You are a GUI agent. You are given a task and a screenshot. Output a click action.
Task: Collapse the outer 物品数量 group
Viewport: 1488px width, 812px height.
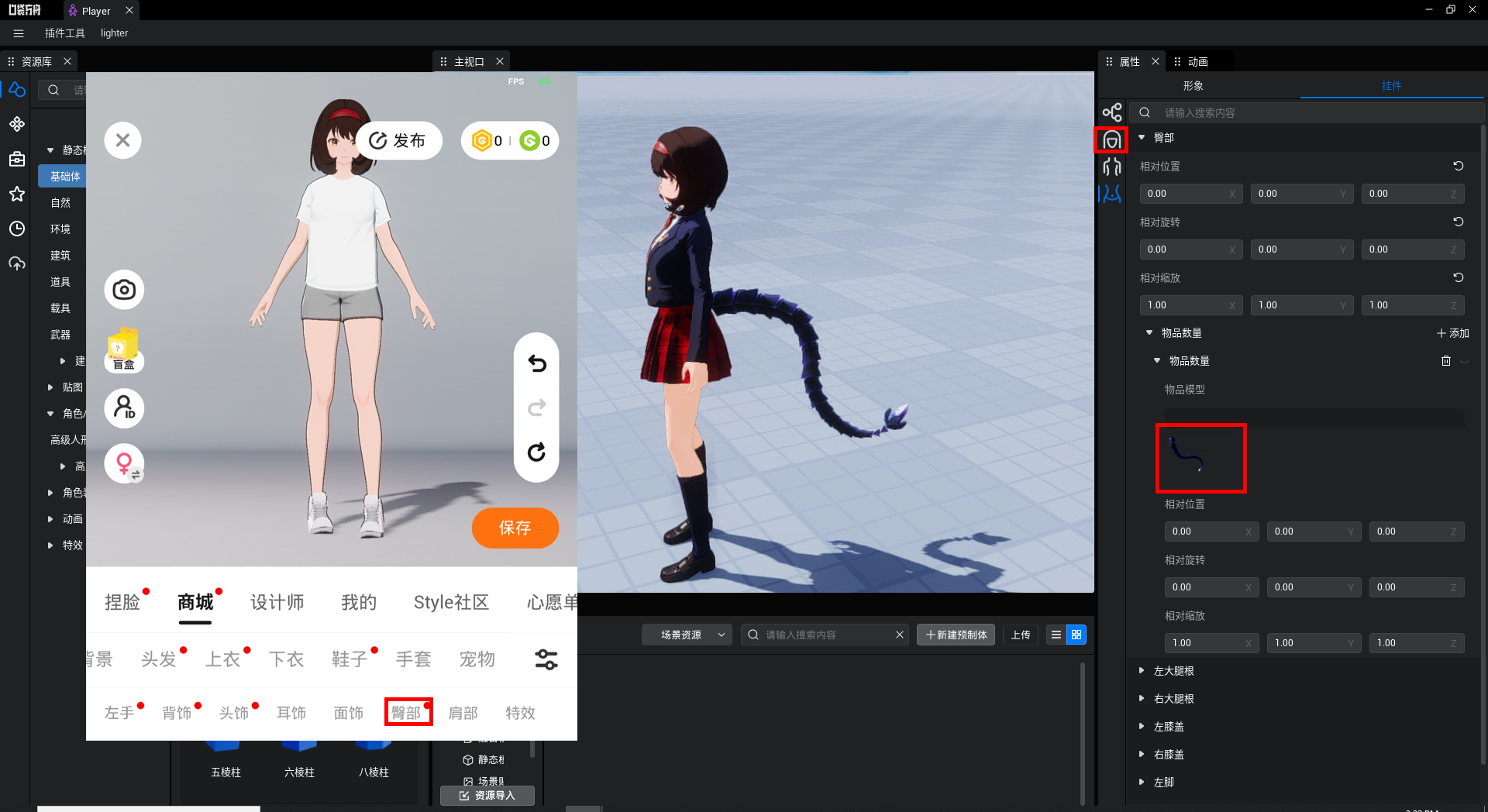(x=1149, y=332)
